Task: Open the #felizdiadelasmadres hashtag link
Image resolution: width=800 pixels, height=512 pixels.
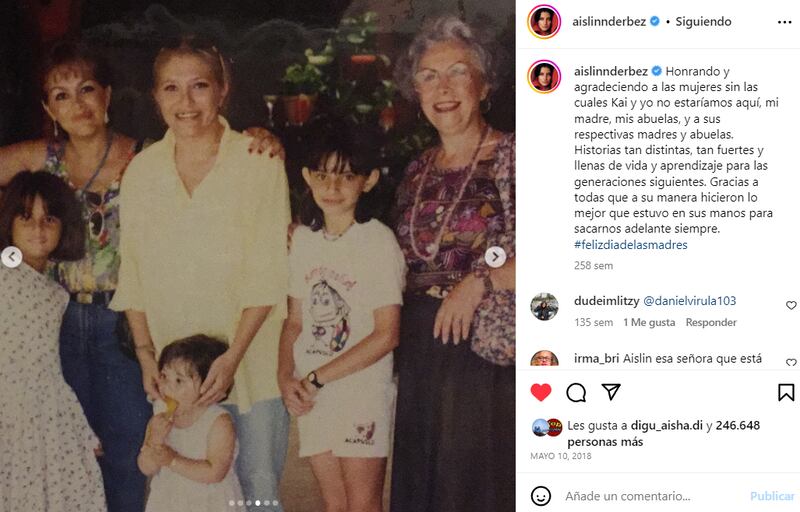Action: [631, 245]
